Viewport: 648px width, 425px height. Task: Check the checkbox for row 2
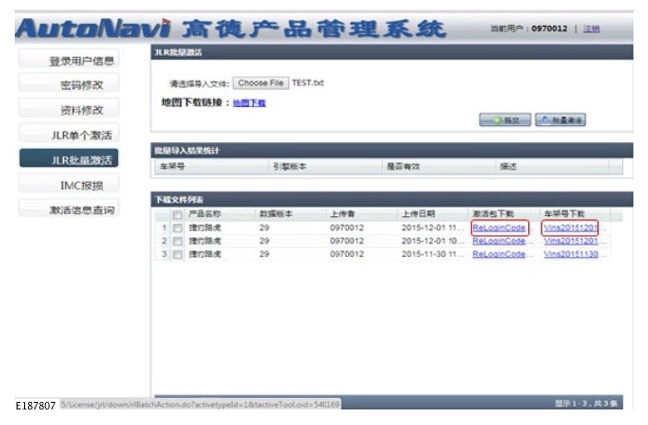[x=178, y=241]
